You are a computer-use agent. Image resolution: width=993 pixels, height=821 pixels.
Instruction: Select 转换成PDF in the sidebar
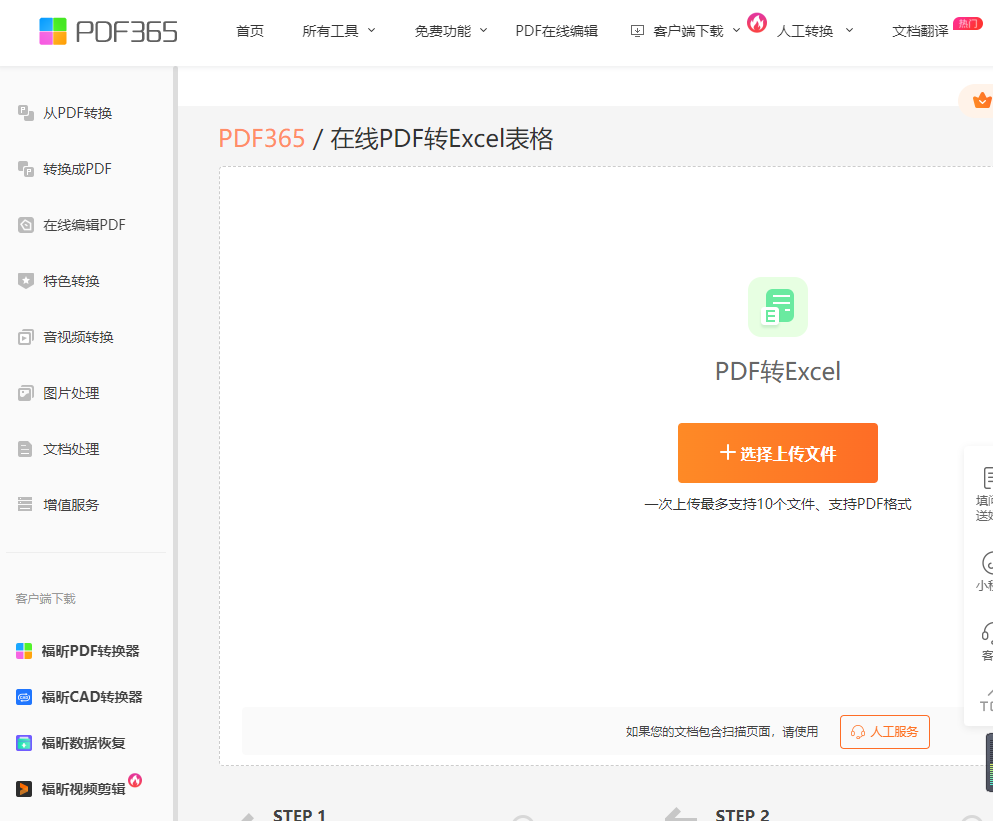click(77, 169)
